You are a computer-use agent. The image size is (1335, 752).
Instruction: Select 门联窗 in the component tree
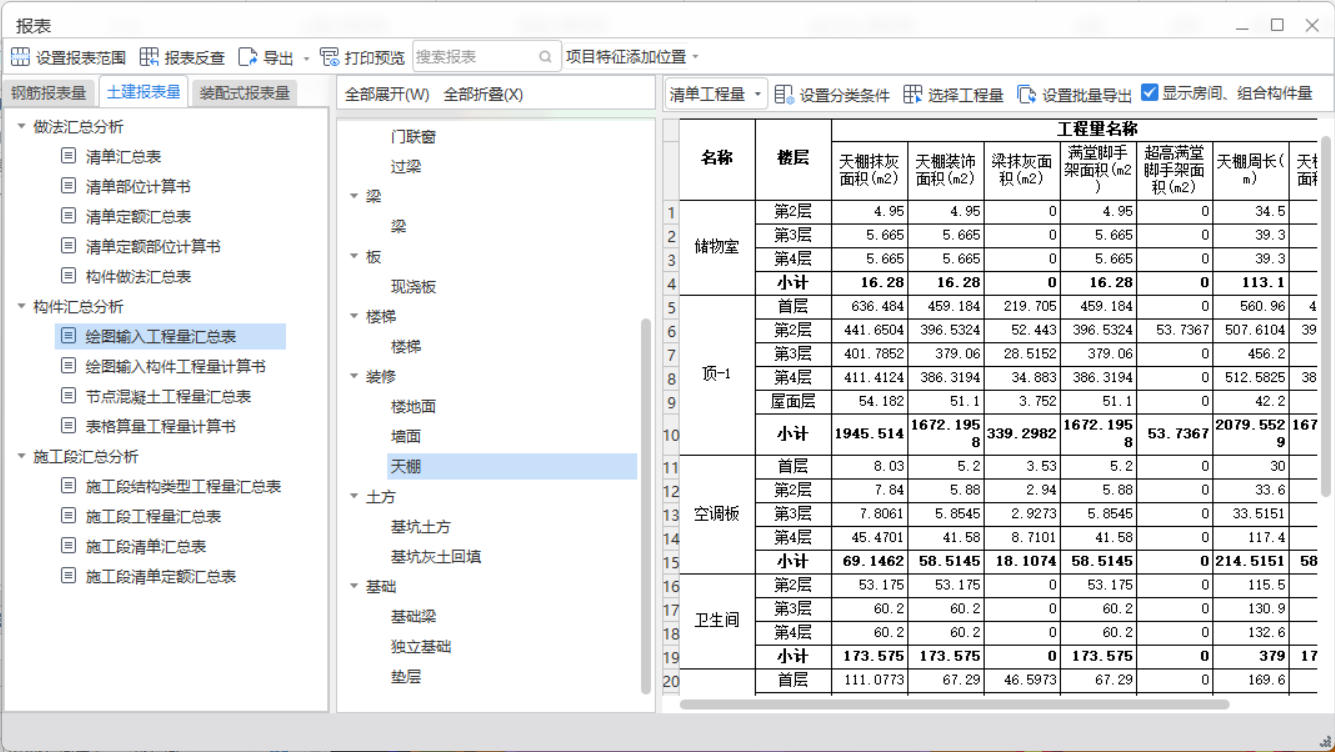point(413,136)
